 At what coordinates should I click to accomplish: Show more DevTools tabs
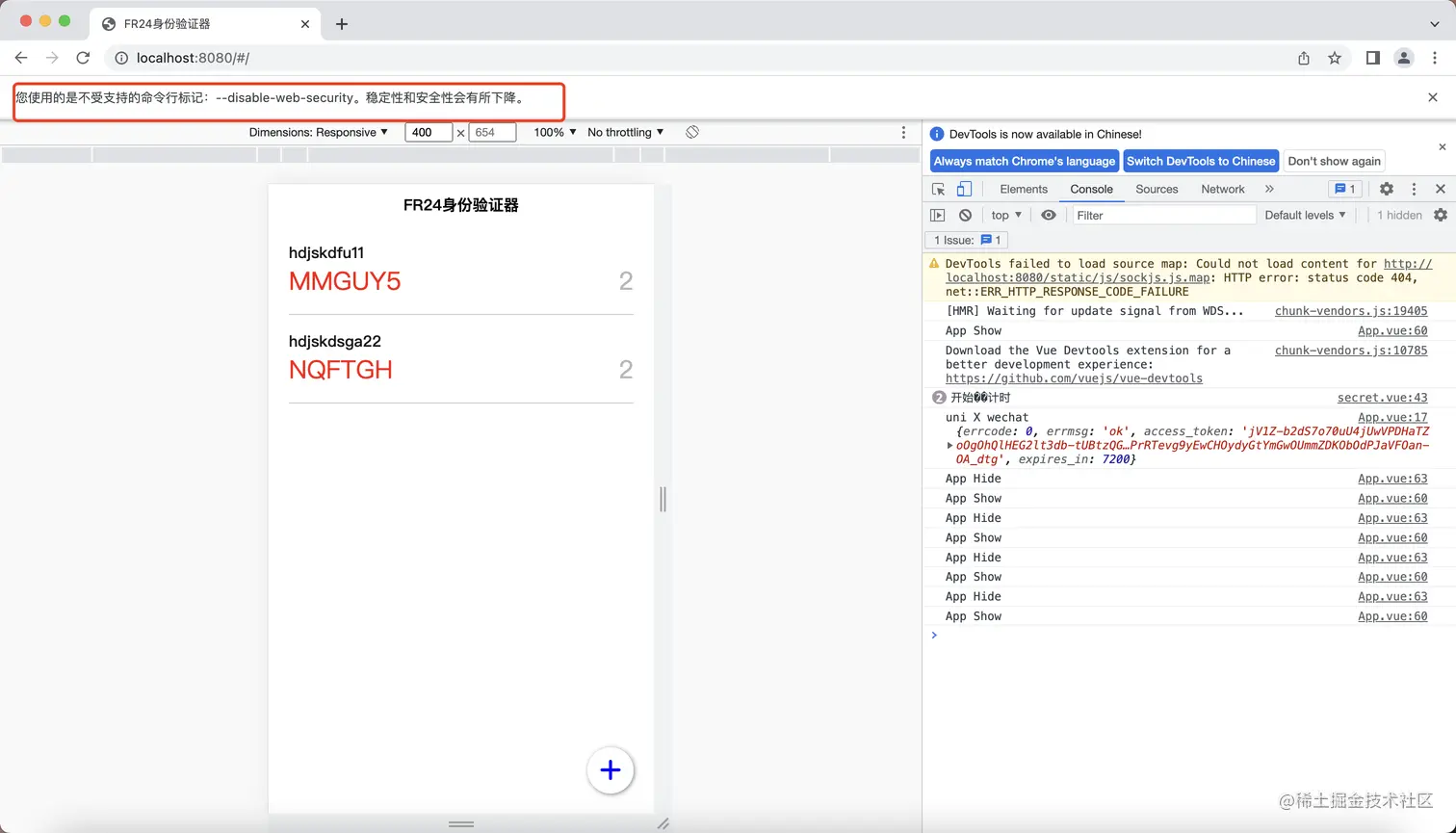[x=1269, y=189]
